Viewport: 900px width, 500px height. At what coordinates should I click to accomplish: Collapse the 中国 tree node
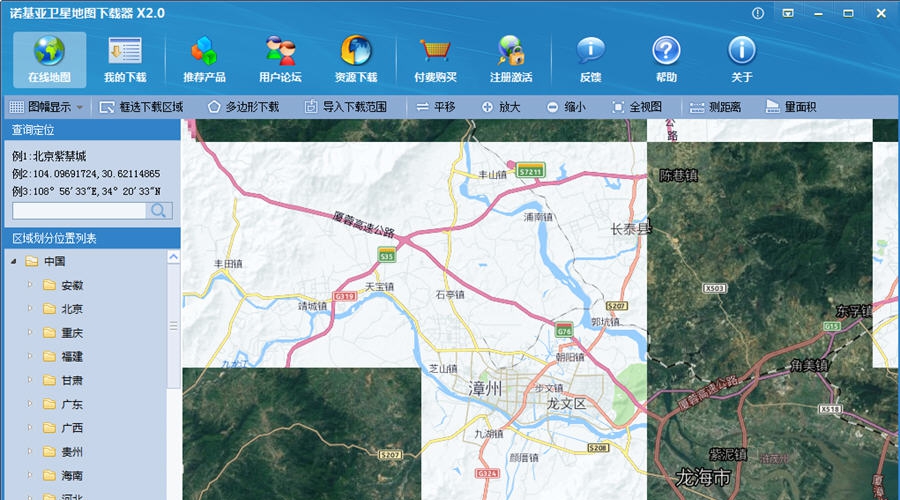tap(14, 261)
